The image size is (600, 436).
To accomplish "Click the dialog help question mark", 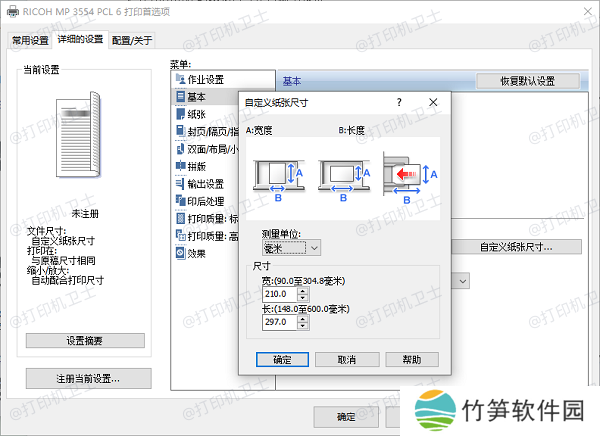I will pyautogui.click(x=398, y=102).
